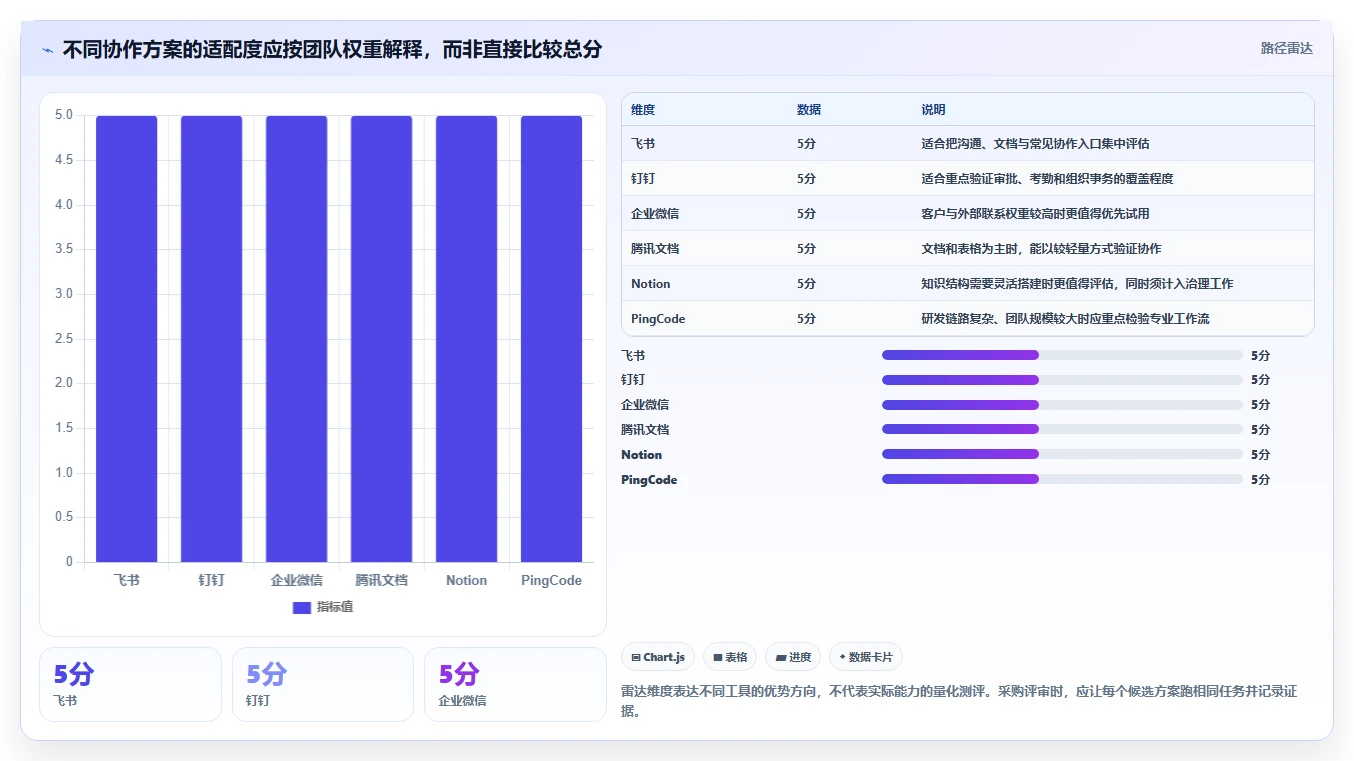
Task: Click the 钉钉 label in the progress list
Action: click(x=633, y=380)
